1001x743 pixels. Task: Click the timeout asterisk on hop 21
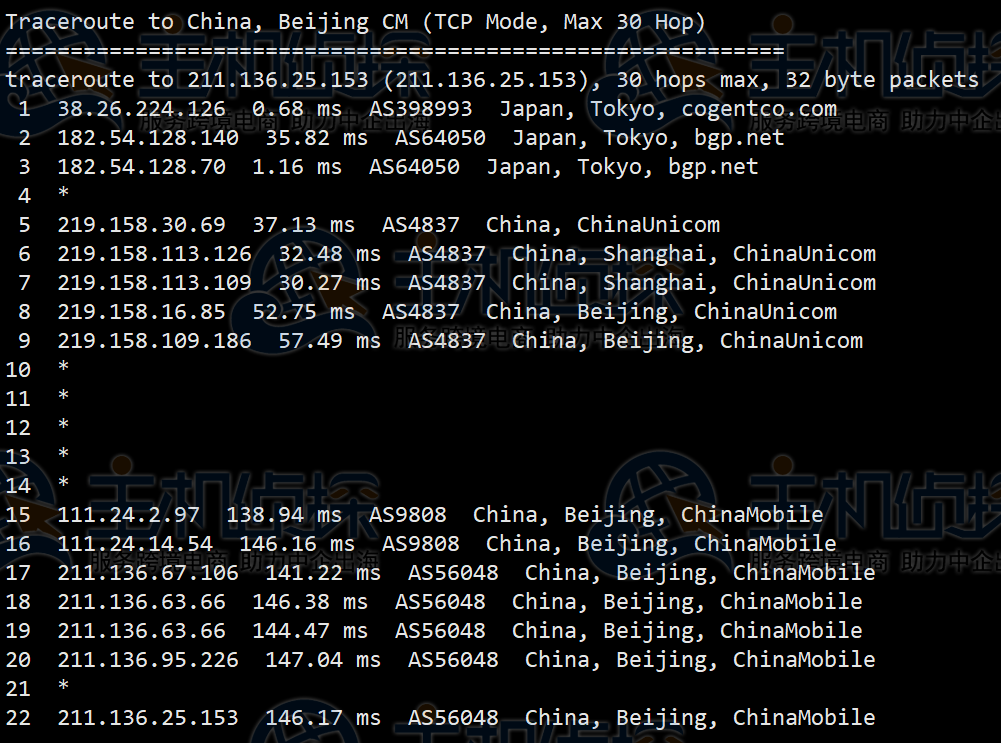pos(63,689)
